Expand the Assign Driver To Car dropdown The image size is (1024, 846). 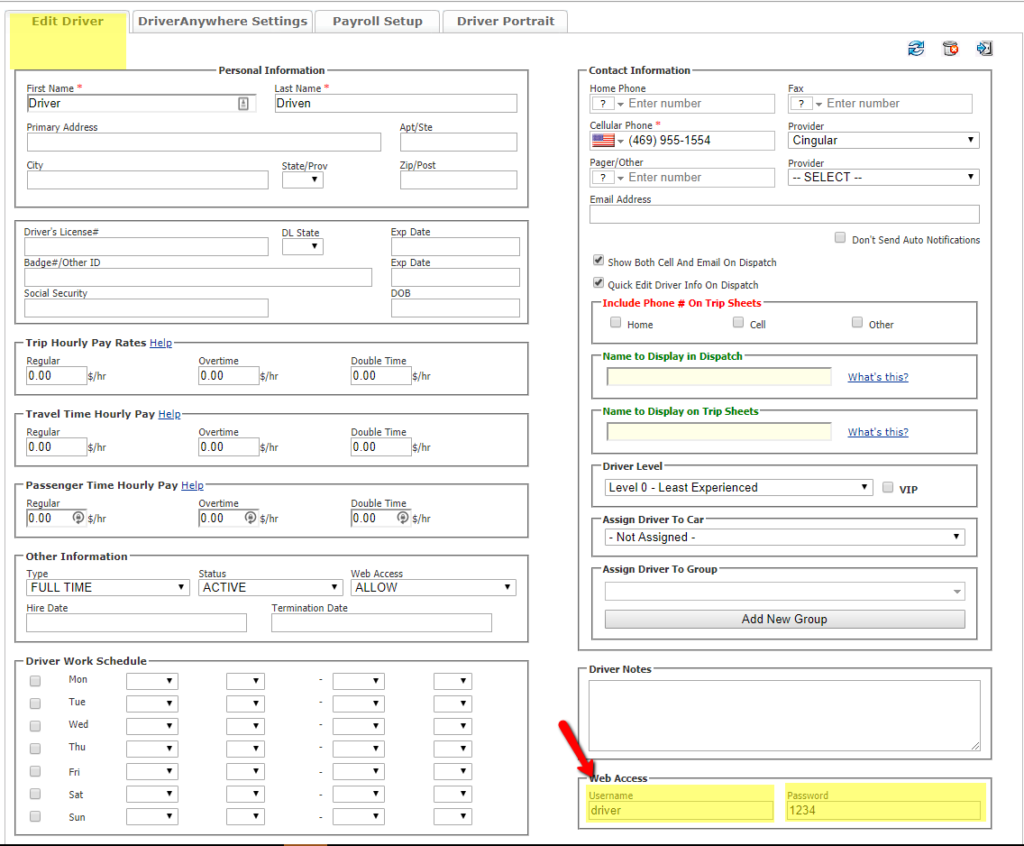pos(784,537)
